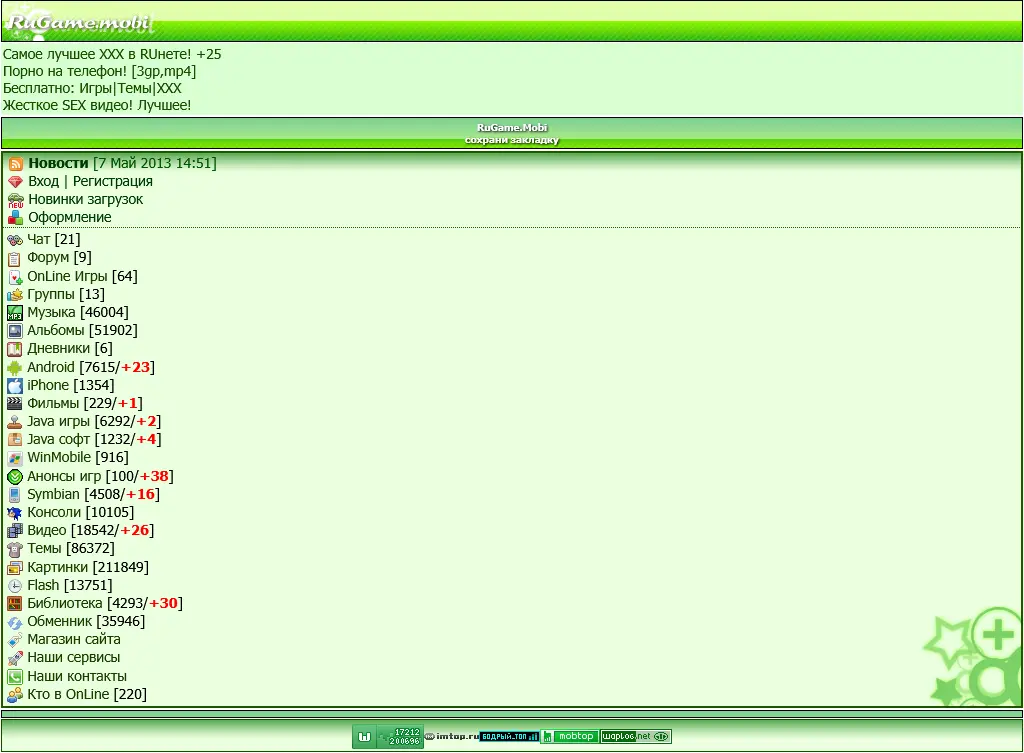Click the green counter 17212 badge
The image size is (1024, 753).
[388, 737]
